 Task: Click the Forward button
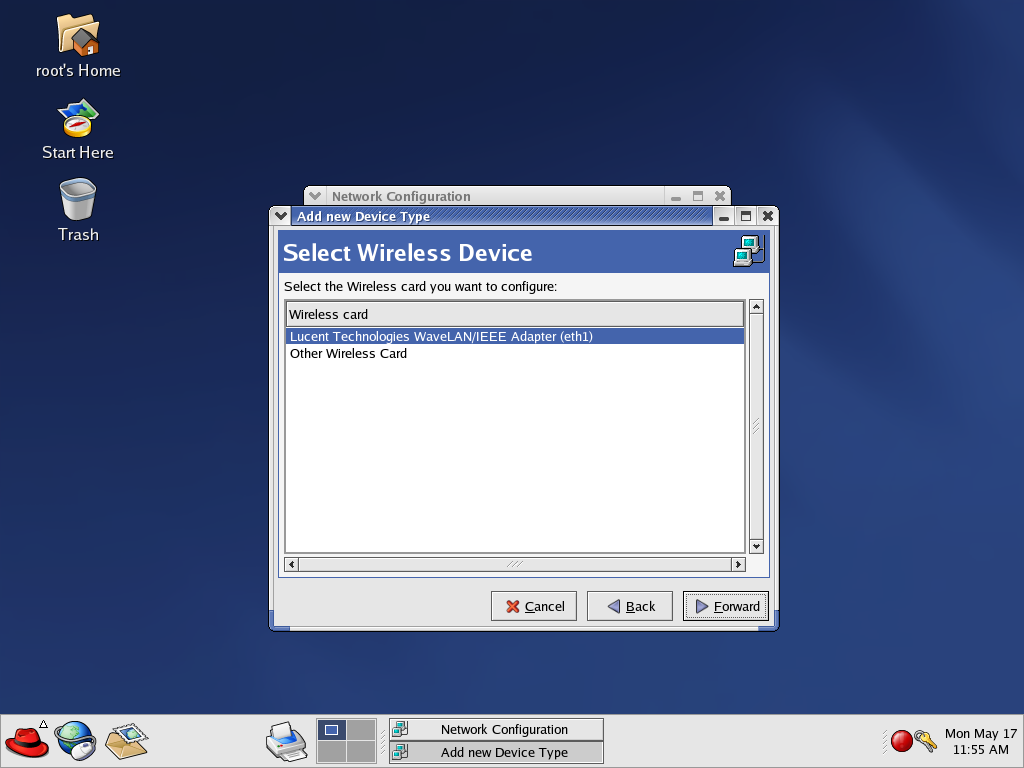(726, 606)
